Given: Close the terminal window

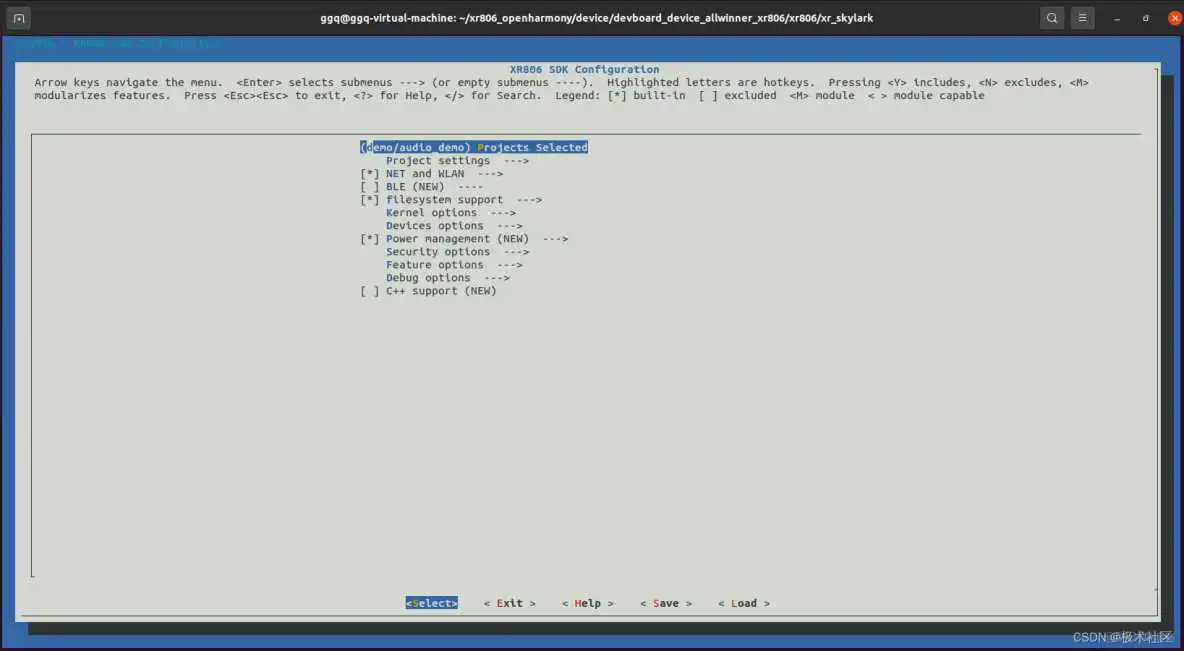Looking at the screenshot, I should point(1174,18).
